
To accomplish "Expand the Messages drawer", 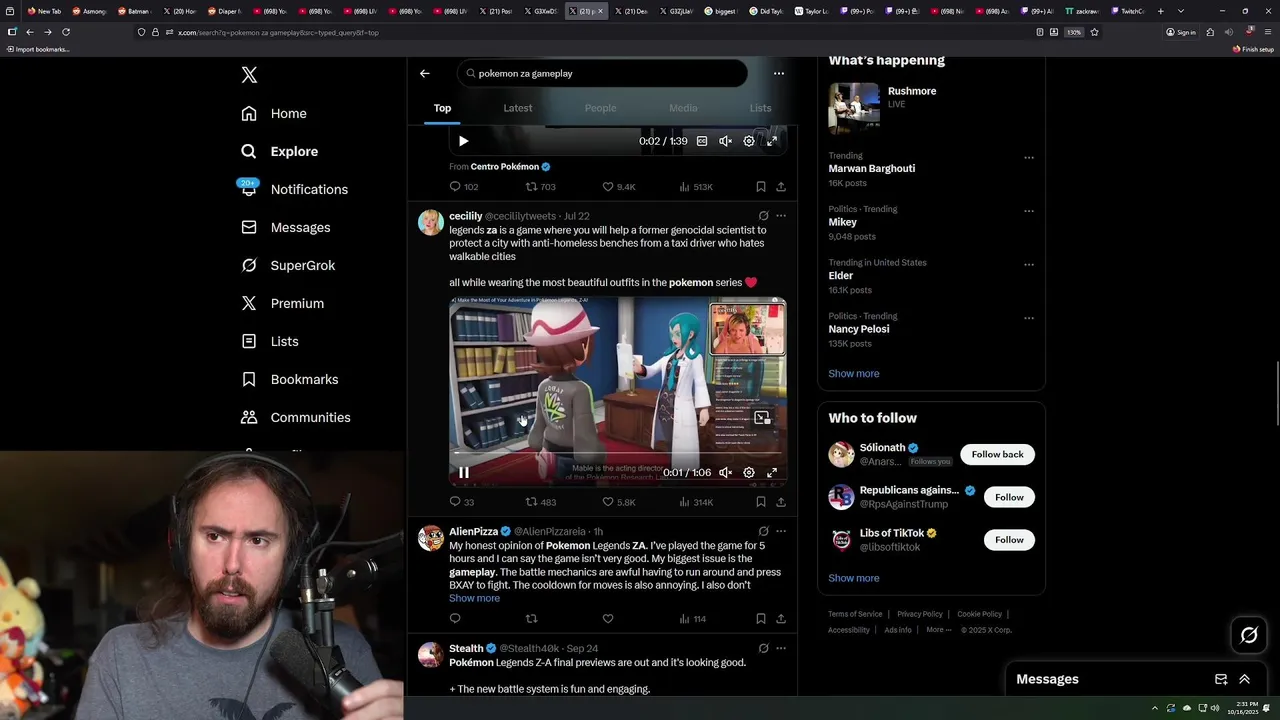I will [x=1245, y=679].
